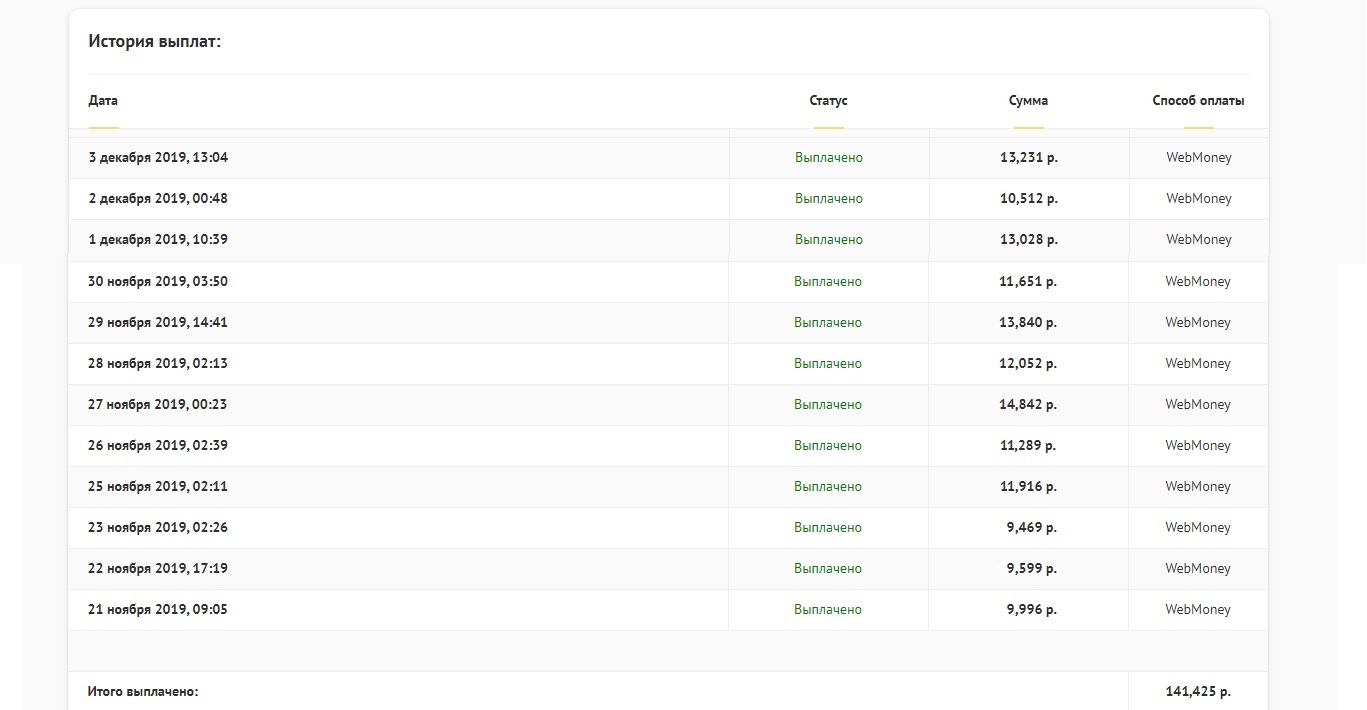1367x710 pixels.
Task: Select the 21 ноября 2019, 09:05 date
Action: pyautogui.click(x=158, y=610)
